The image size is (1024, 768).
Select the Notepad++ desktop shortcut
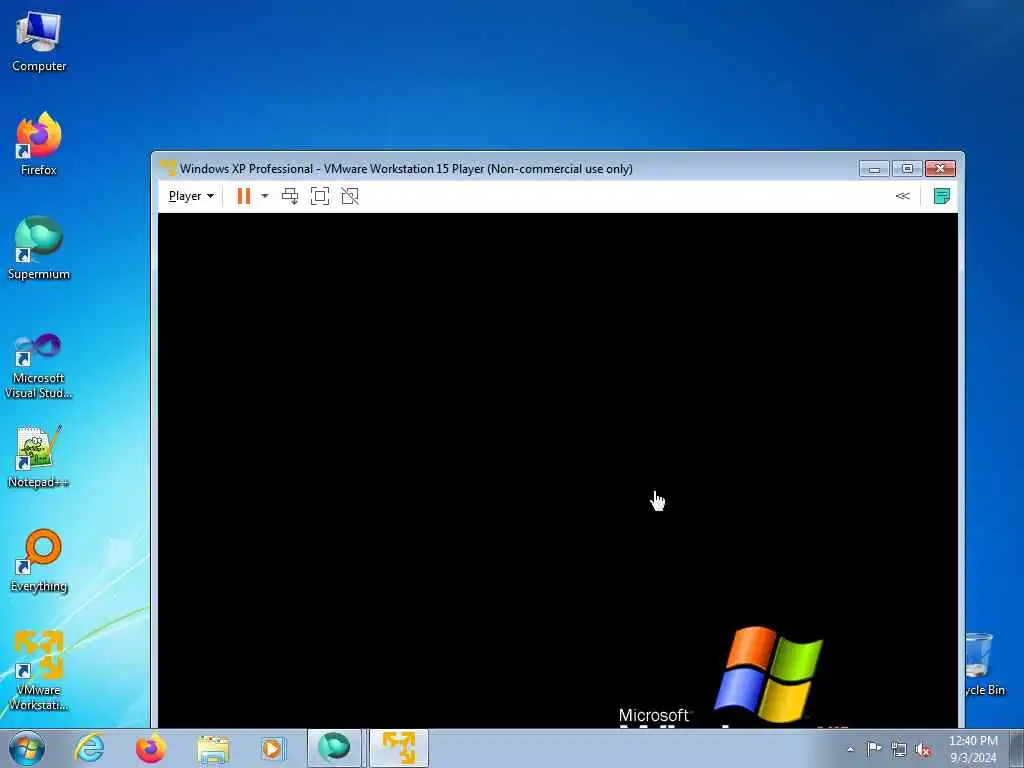pyautogui.click(x=39, y=456)
